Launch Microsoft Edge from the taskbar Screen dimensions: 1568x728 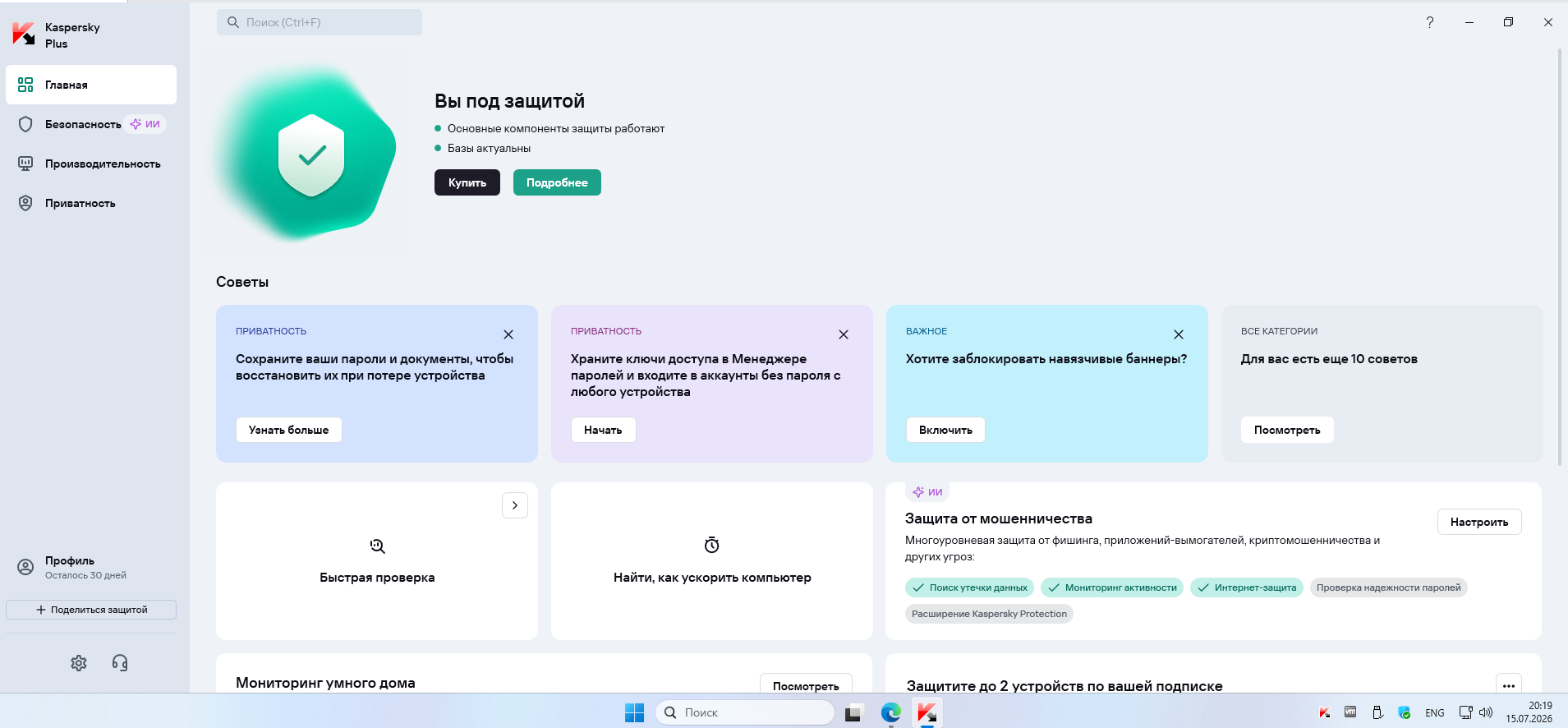[x=891, y=712]
